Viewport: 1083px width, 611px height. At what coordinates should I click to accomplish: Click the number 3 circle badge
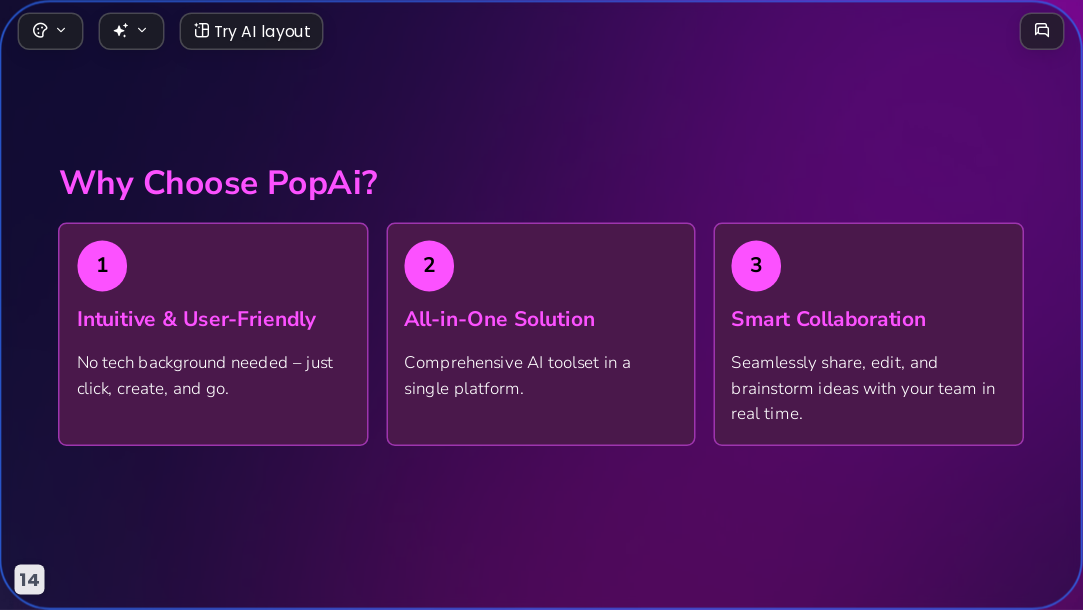tap(756, 266)
